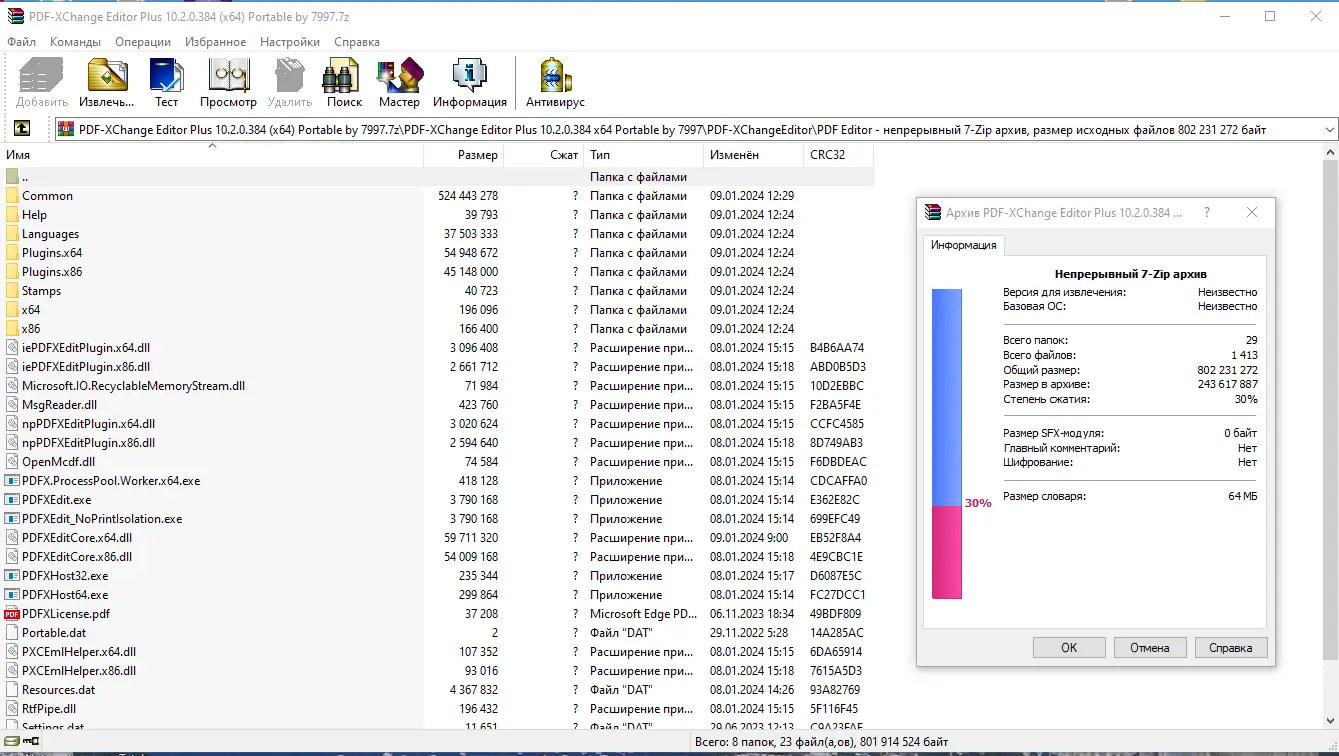Image resolution: width=1339 pixels, height=756 pixels.
Task: Click the PDFXLicense.pdf file icon
Action: click(x=12, y=614)
